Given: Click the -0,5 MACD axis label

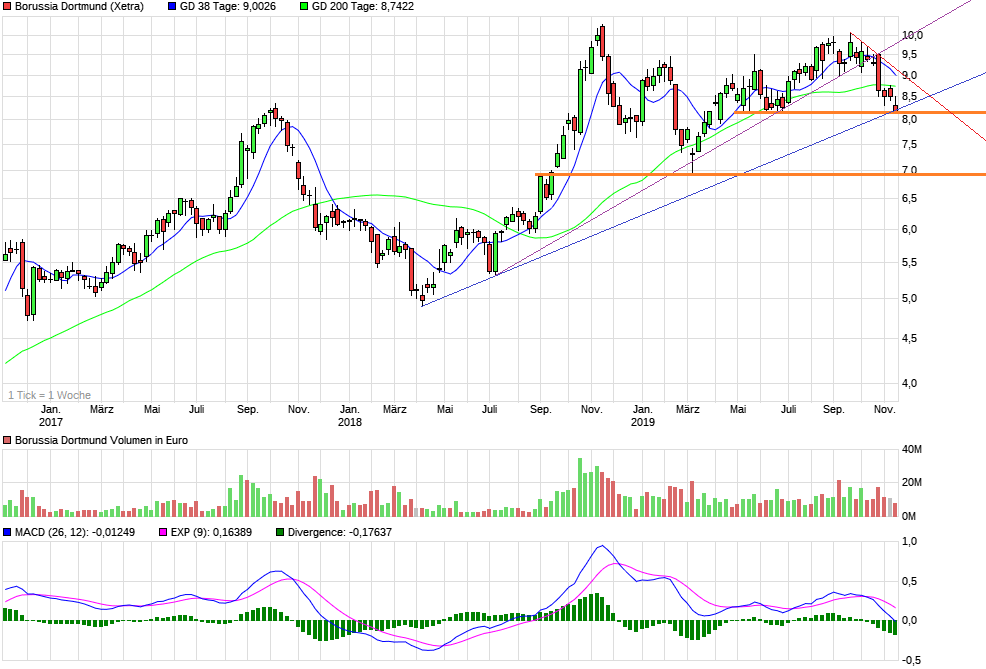Looking at the screenshot, I should tap(911, 659).
